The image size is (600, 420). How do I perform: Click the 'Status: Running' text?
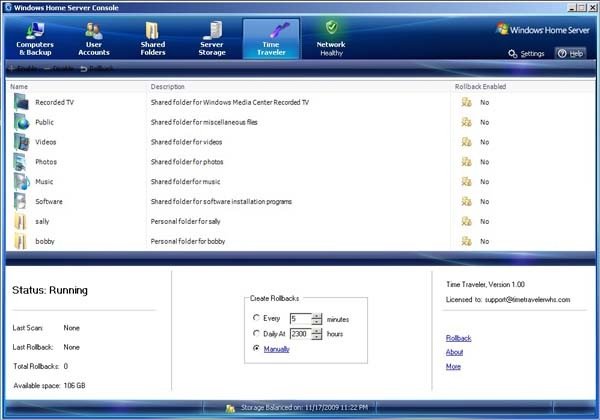(50, 290)
